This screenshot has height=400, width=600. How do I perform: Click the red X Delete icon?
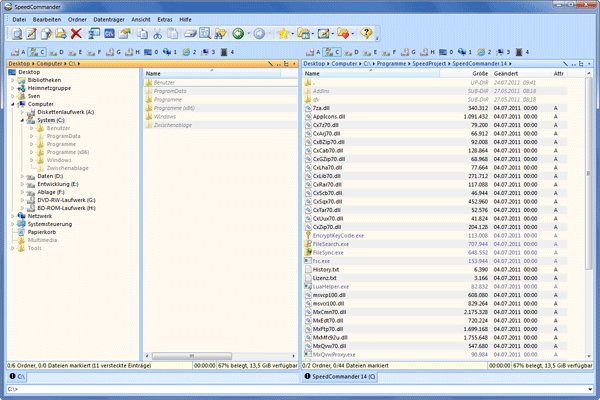(76, 34)
